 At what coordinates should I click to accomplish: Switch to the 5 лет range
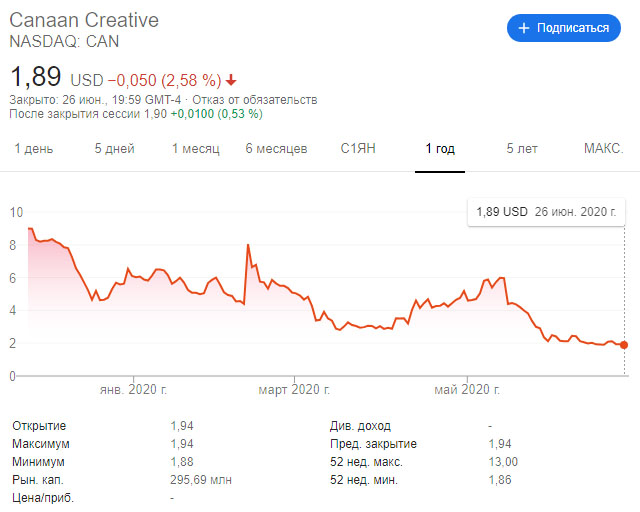(522, 149)
